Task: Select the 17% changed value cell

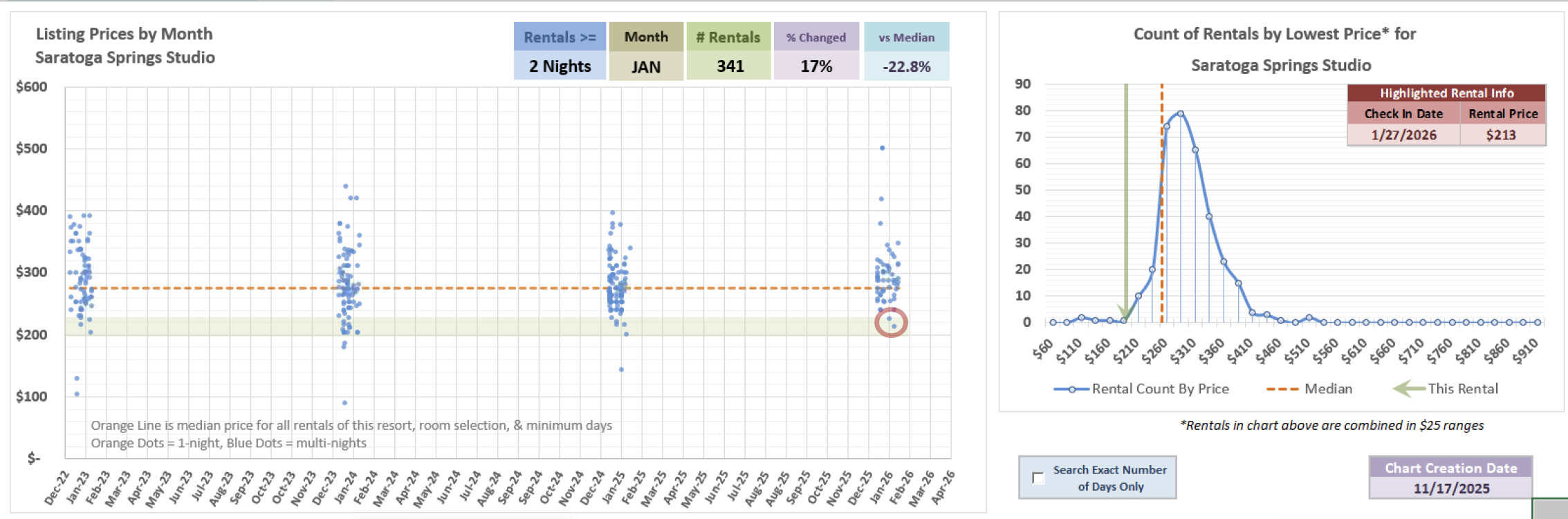Action: tap(815, 66)
